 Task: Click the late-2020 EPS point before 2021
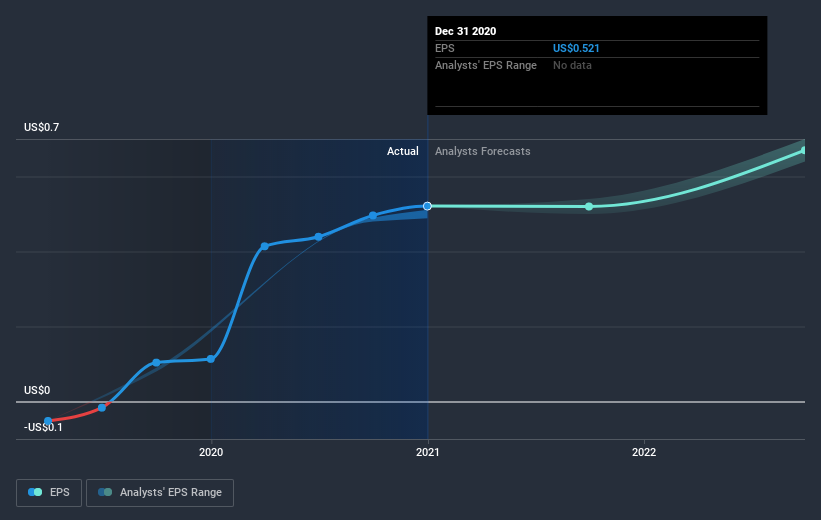click(373, 216)
